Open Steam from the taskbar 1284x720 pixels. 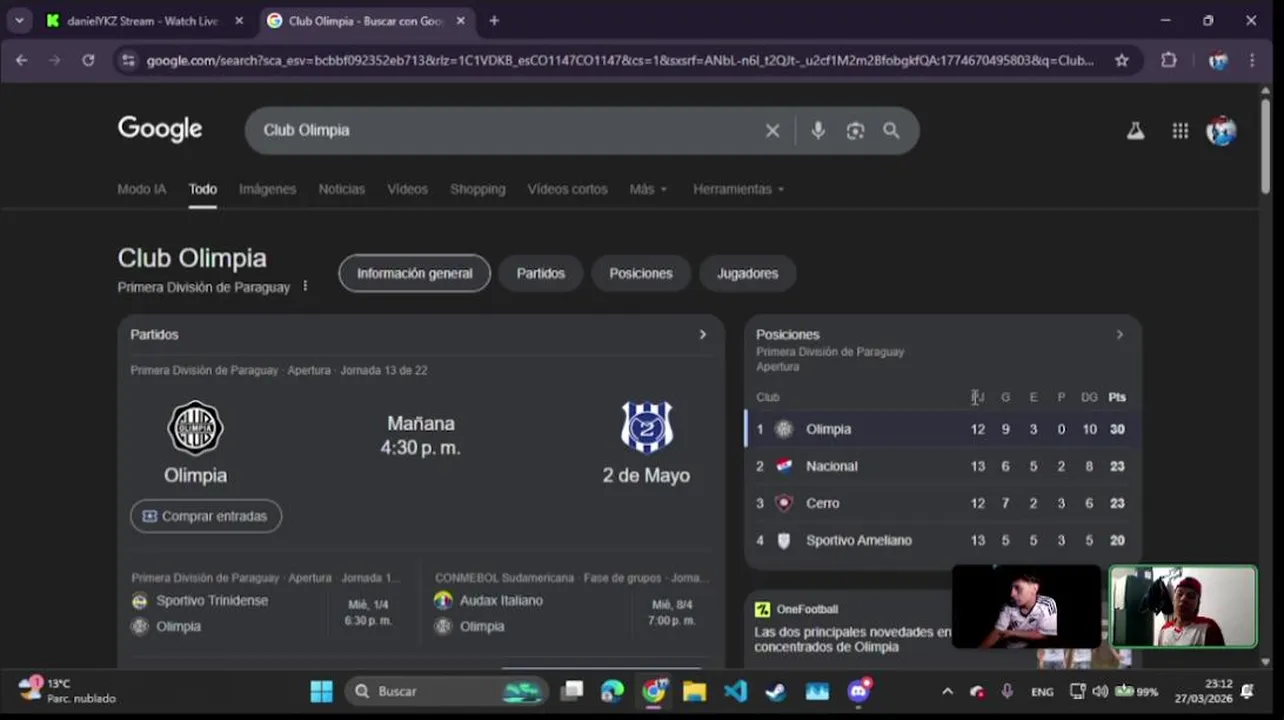click(775, 691)
